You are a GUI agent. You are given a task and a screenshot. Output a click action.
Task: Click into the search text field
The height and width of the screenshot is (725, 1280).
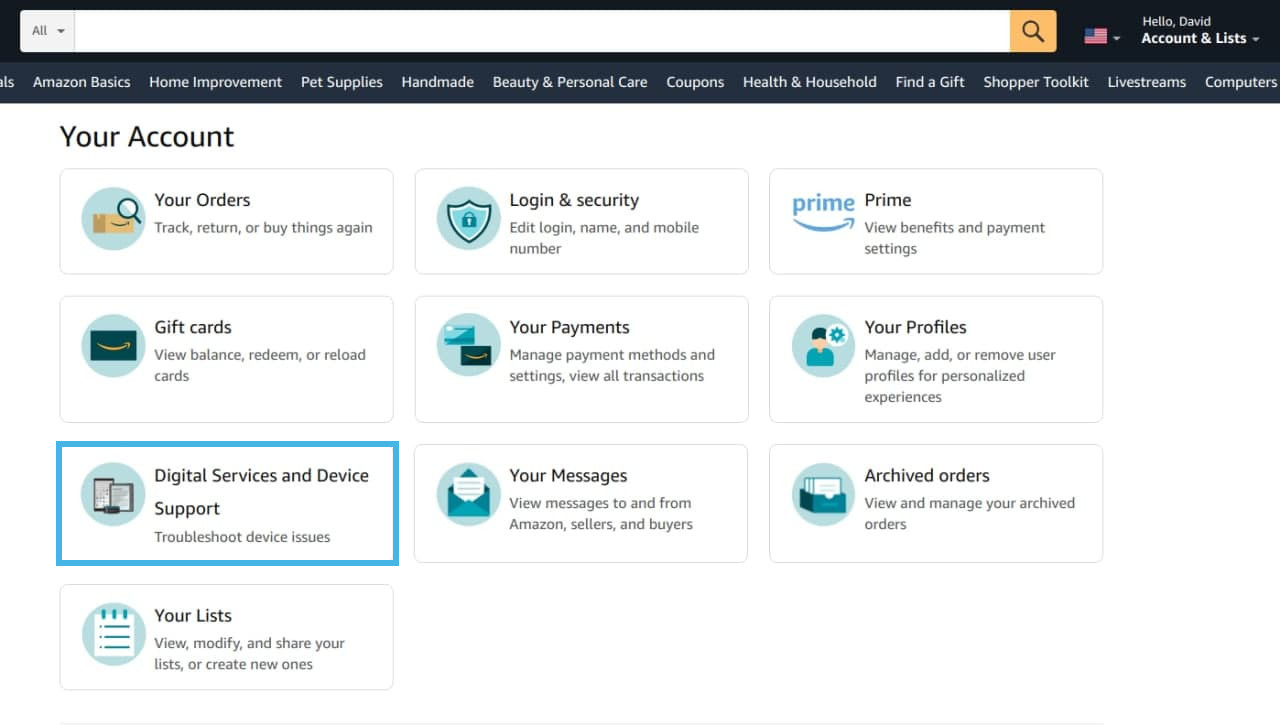(542, 31)
